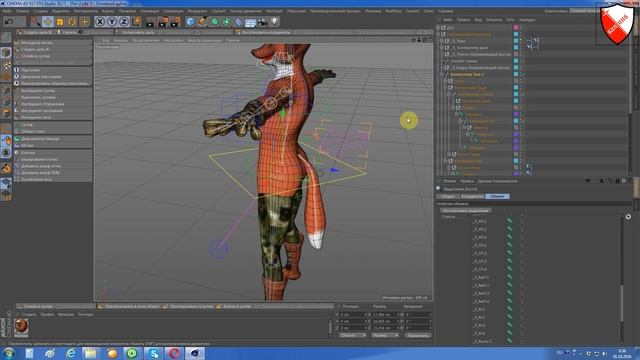
Task: Switch to Model mode in left sidebar
Action: tap(6, 52)
